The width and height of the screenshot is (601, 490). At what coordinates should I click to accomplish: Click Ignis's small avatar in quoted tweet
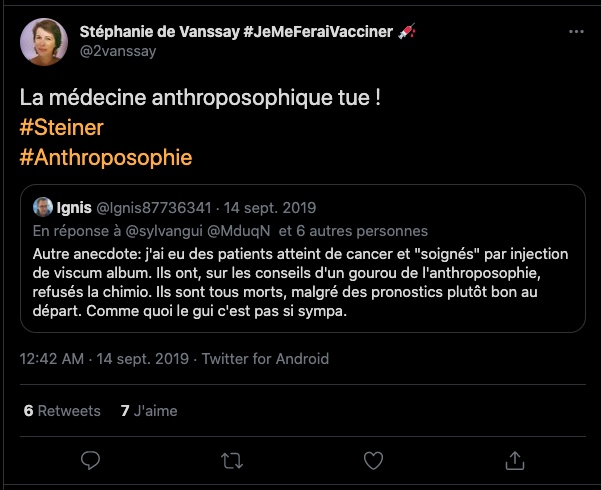(43, 208)
